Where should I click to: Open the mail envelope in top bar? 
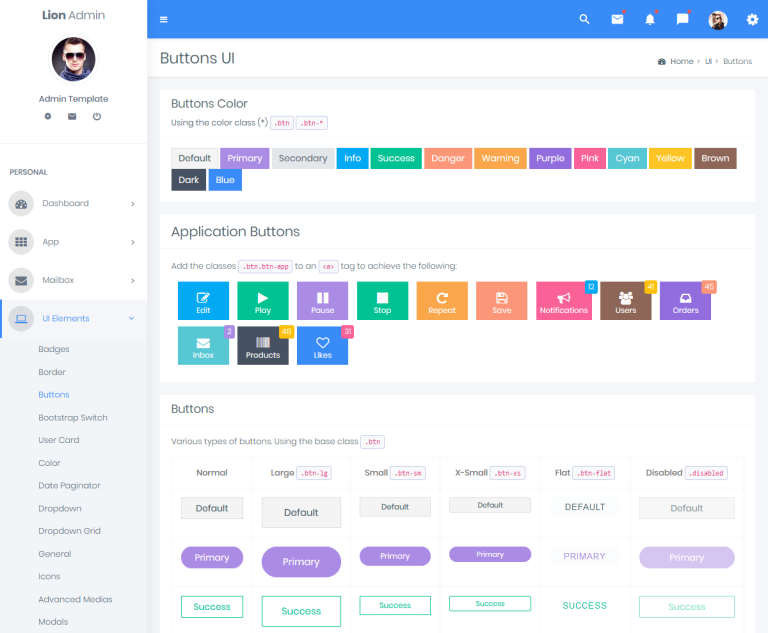click(x=617, y=20)
